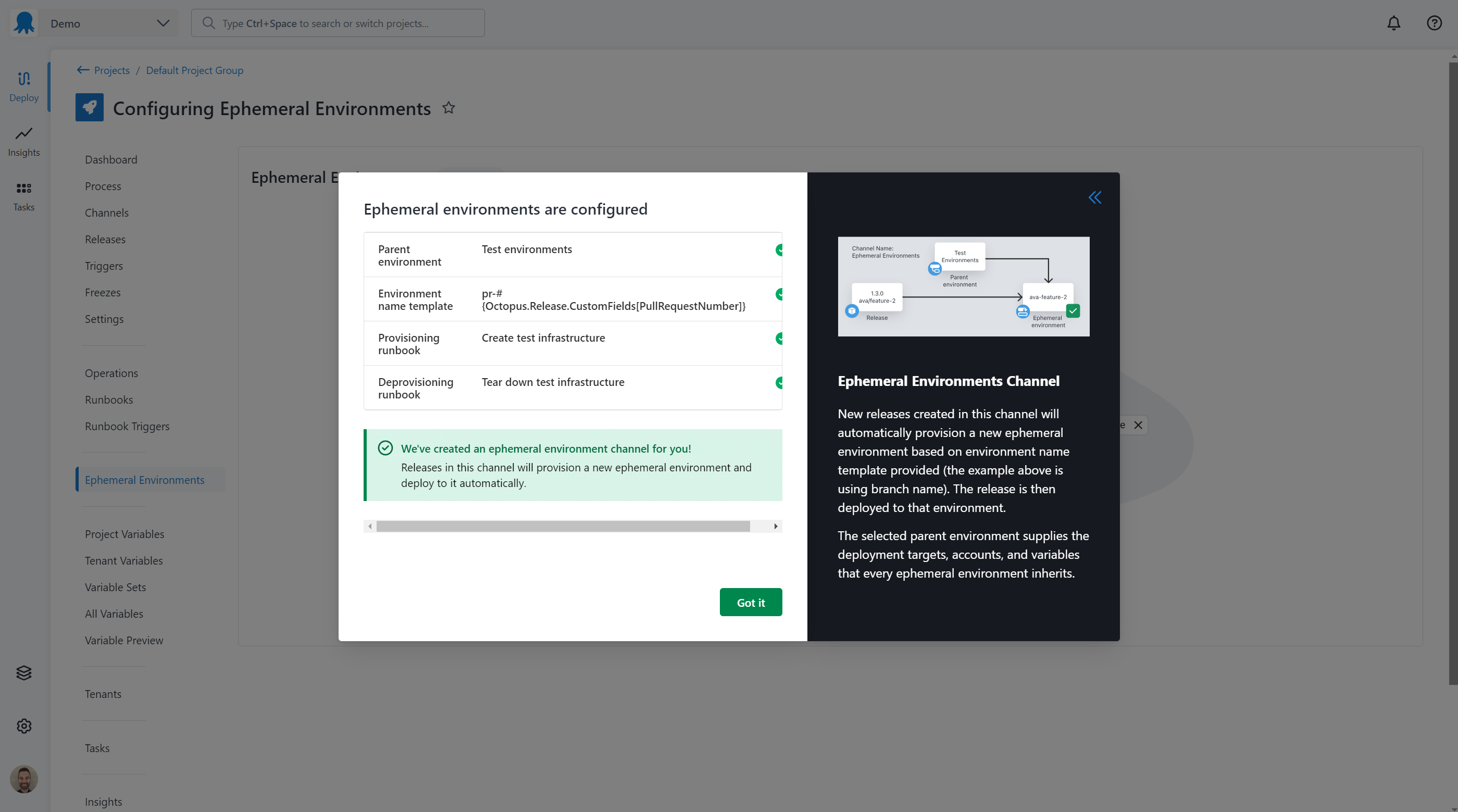Open Runbook Triggers menu item

click(x=127, y=426)
